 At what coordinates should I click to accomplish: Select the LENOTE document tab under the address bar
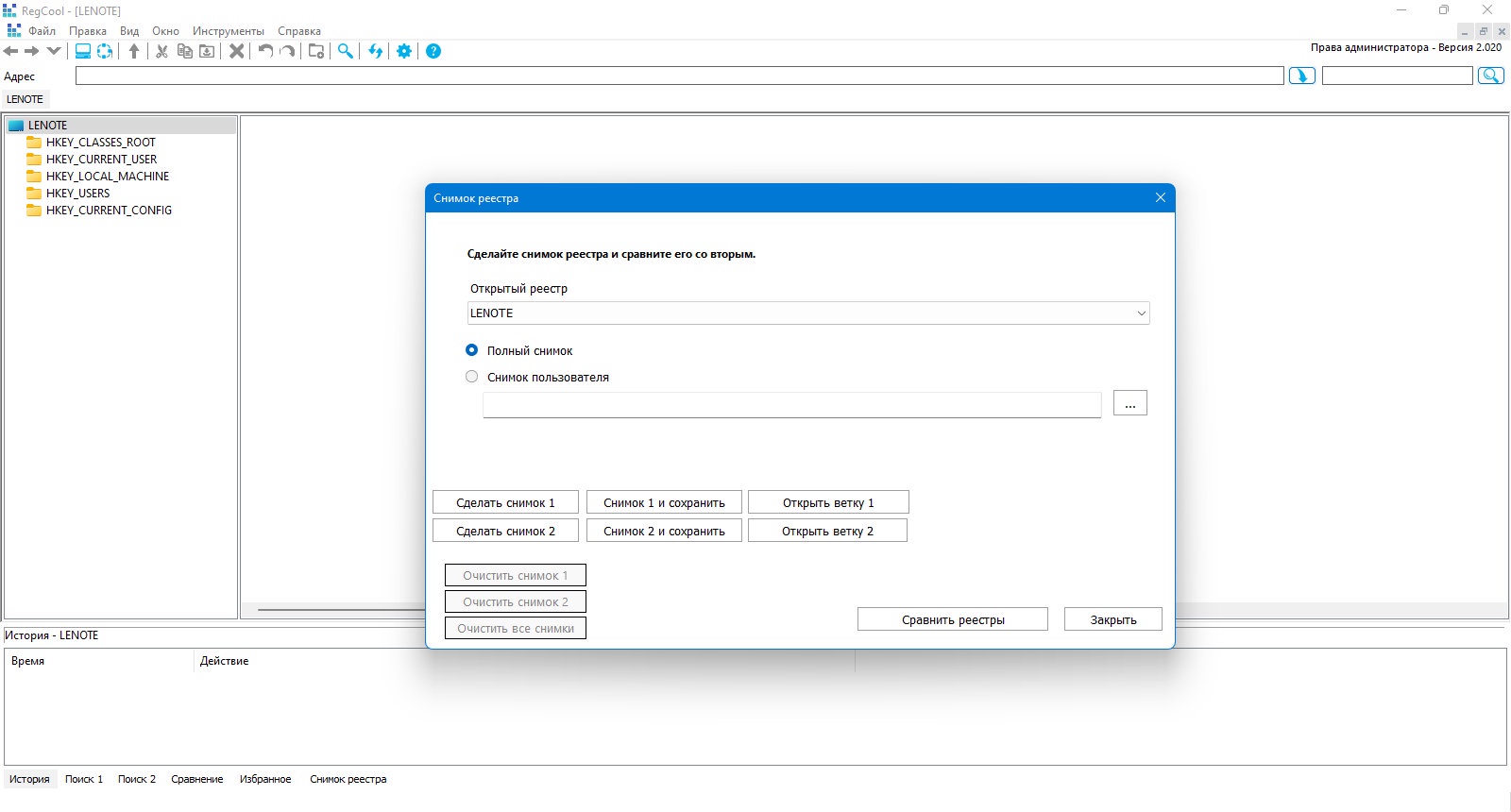[25, 99]
